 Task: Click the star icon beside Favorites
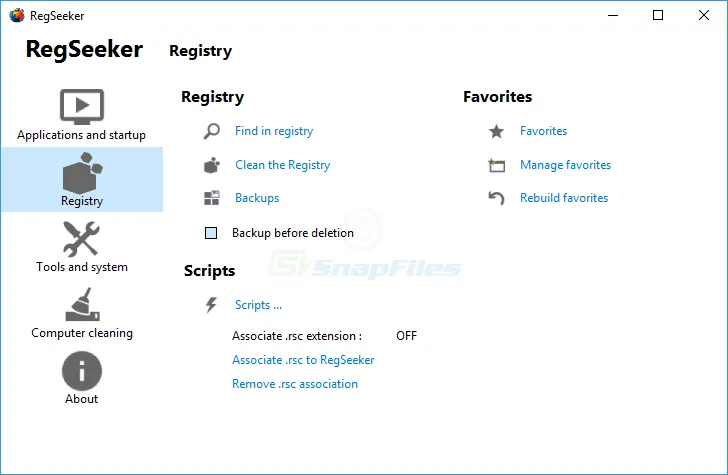(496, 131)
